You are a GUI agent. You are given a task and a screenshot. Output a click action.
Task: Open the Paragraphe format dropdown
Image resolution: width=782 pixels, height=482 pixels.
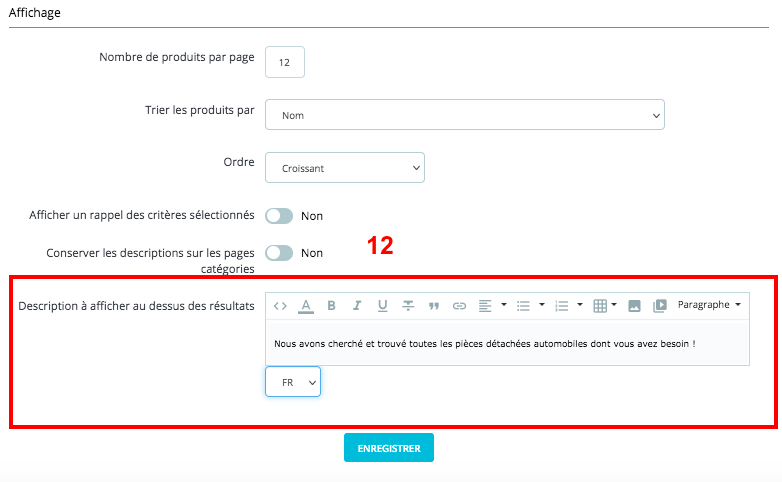[709, 305]
